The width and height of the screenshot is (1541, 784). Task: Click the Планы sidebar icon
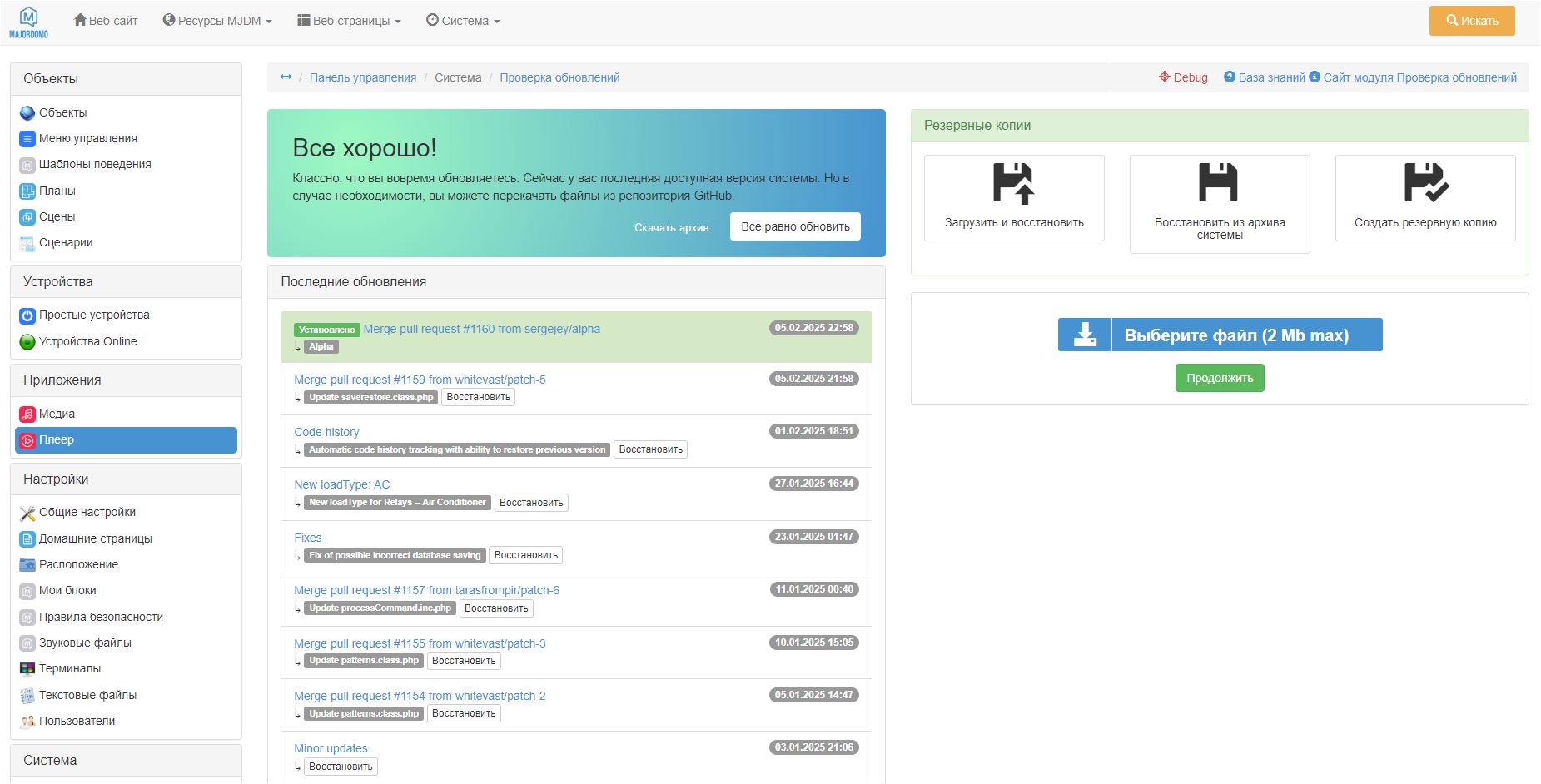tap(27, 191)
